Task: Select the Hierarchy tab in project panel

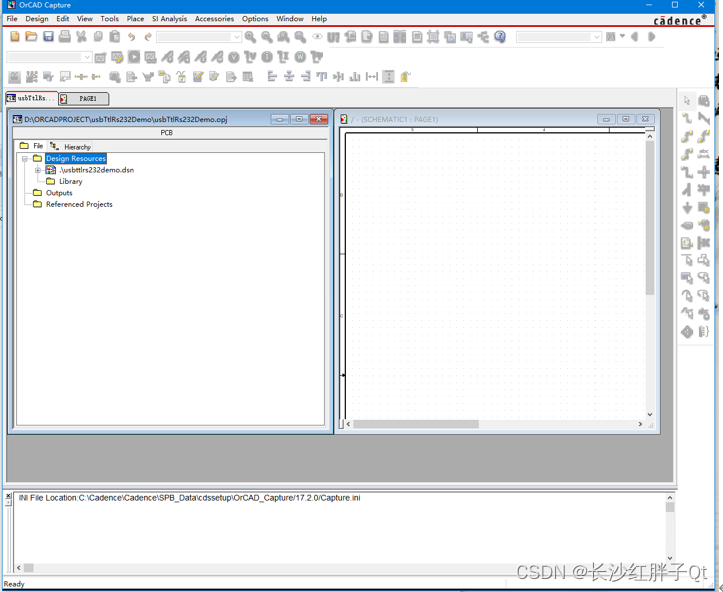Action: click(71, 147)
